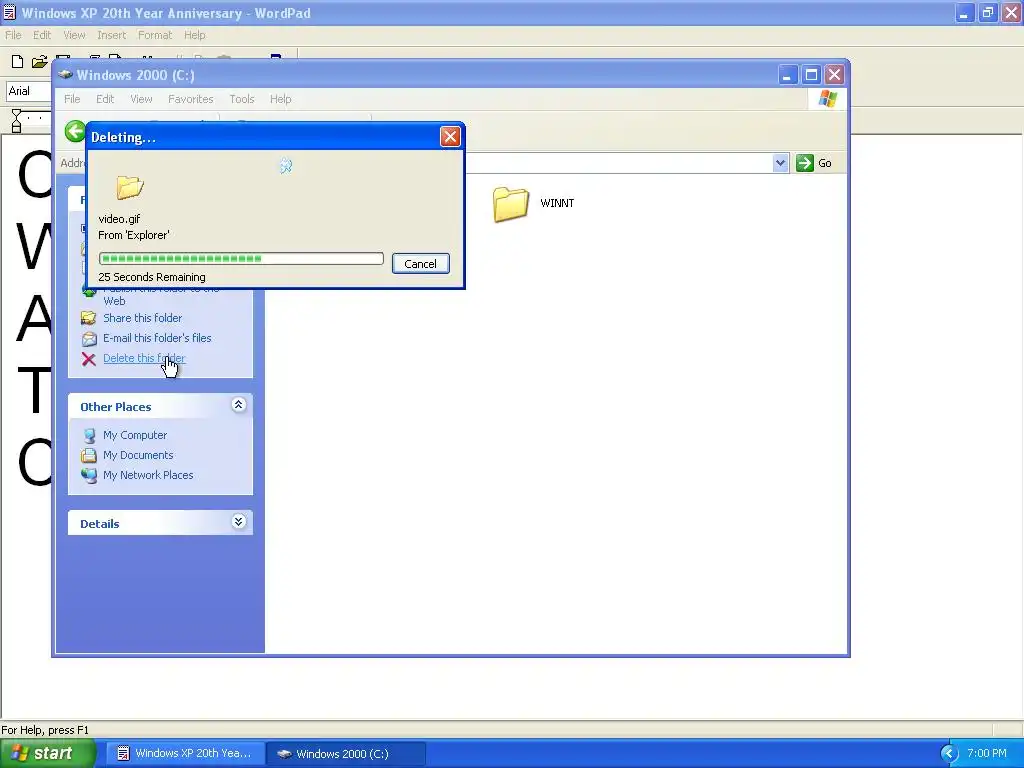Click the drive icon in Explorer title bar
This screenshot has width=1024, height=768.
coord(65,74)
